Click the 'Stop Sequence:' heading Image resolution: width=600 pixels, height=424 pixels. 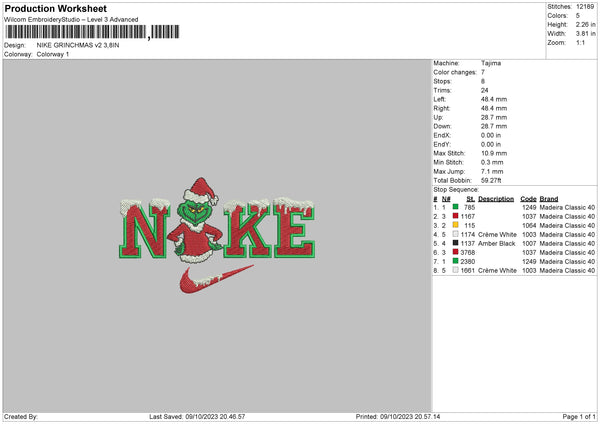click(x=456, y=189)
